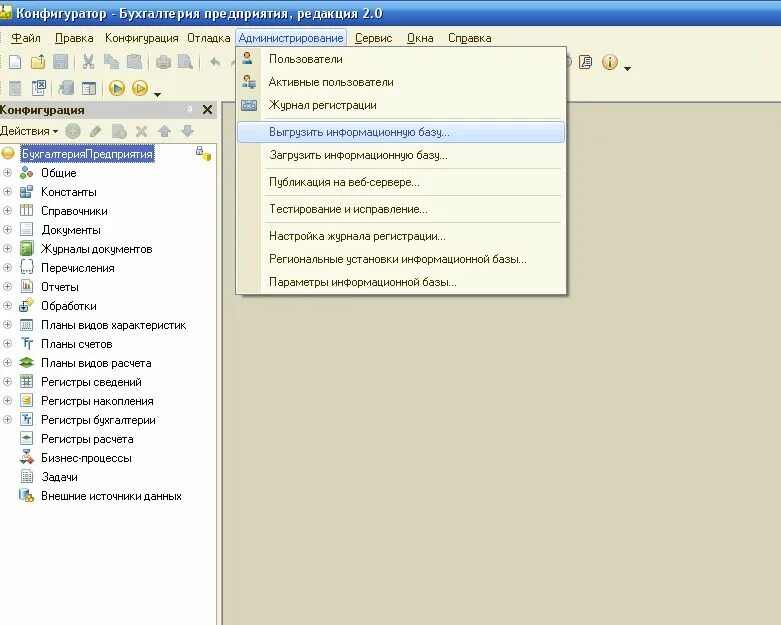The image size is (781, 625).
Task: Select Активные пользователи entry
Action: (x=401, y=82)
